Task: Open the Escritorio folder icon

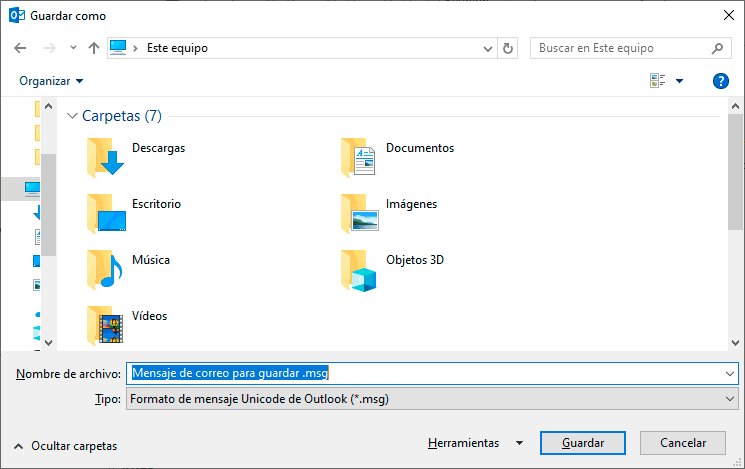Action: click(105, 211)
